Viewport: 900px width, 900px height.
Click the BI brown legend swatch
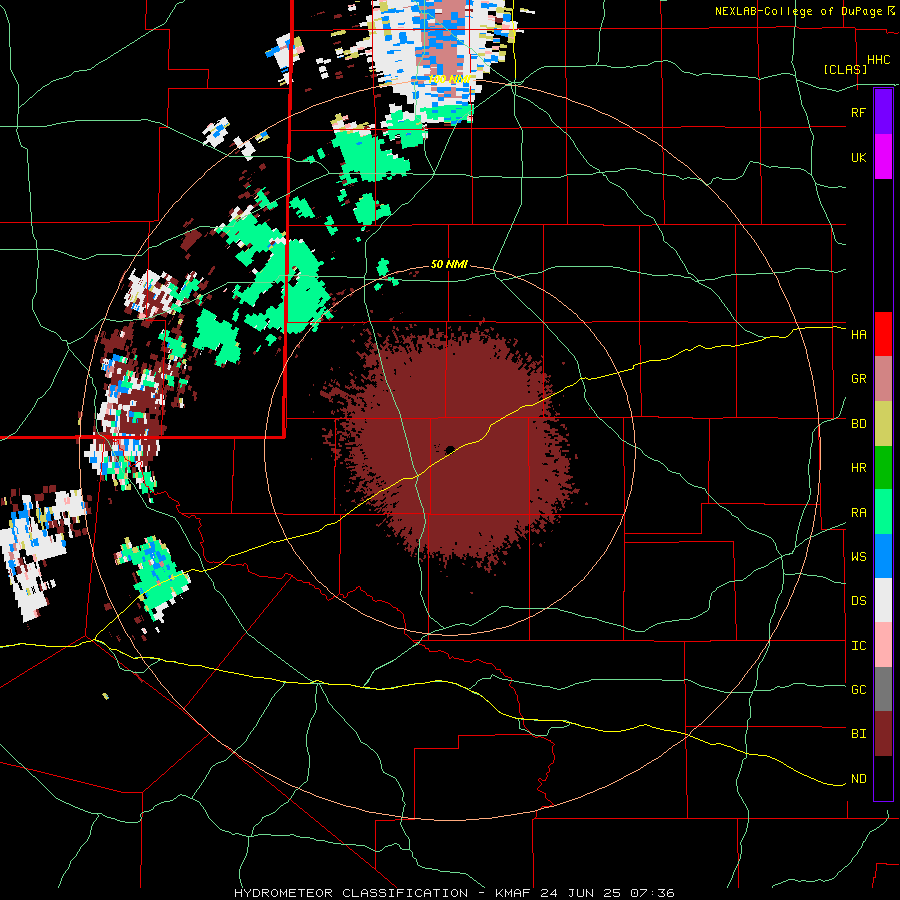coord(883,734)
